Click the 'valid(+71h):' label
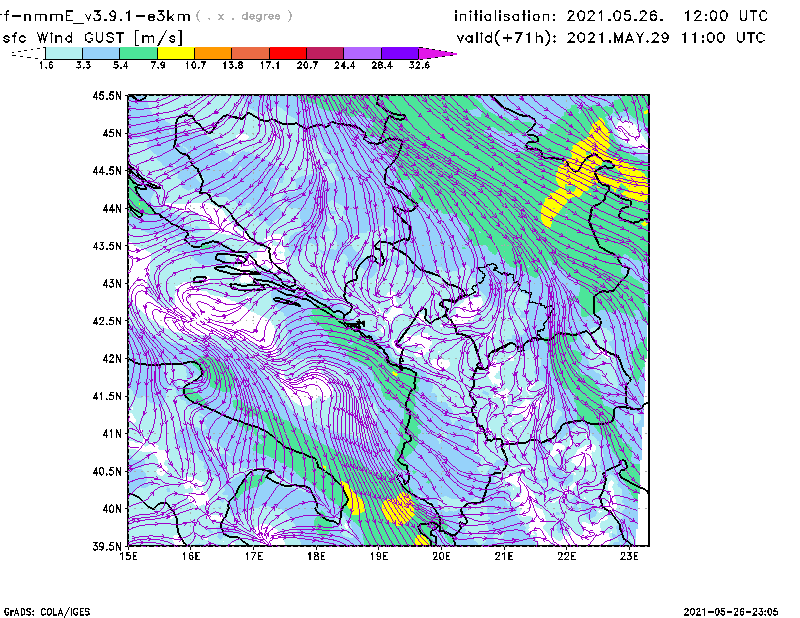 pos(507,38)
